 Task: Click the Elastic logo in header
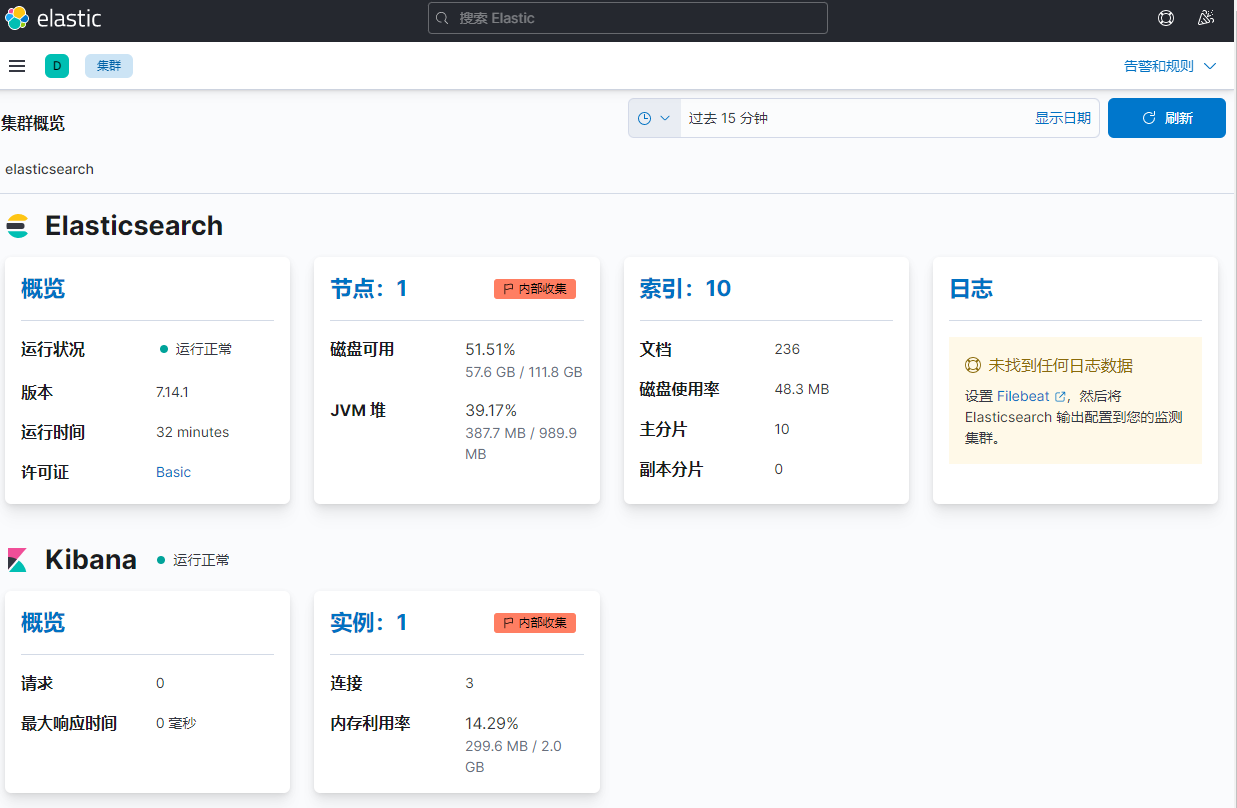tap(53, 18)
